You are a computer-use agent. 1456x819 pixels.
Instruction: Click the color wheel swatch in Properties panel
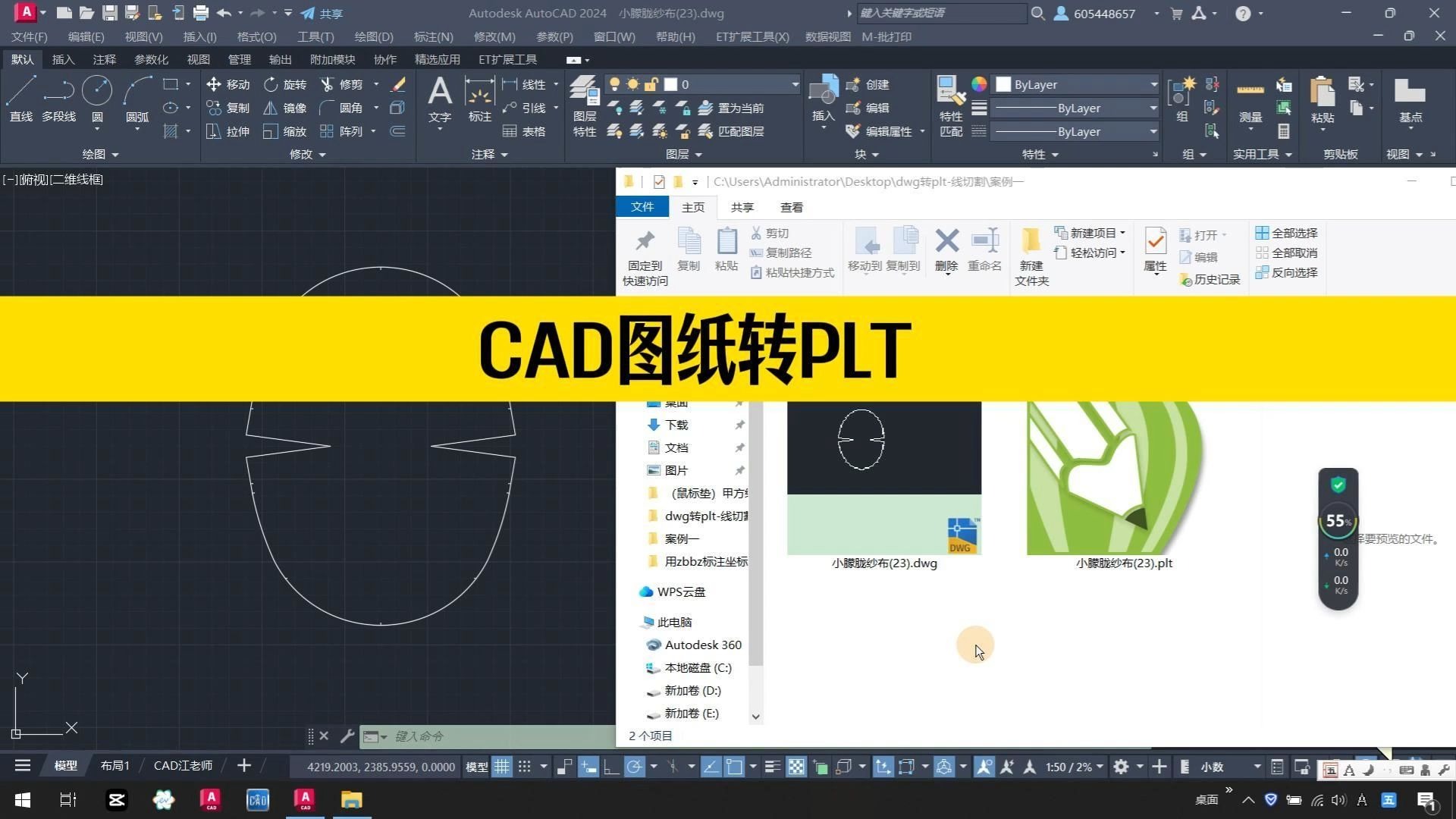(978, 84)
